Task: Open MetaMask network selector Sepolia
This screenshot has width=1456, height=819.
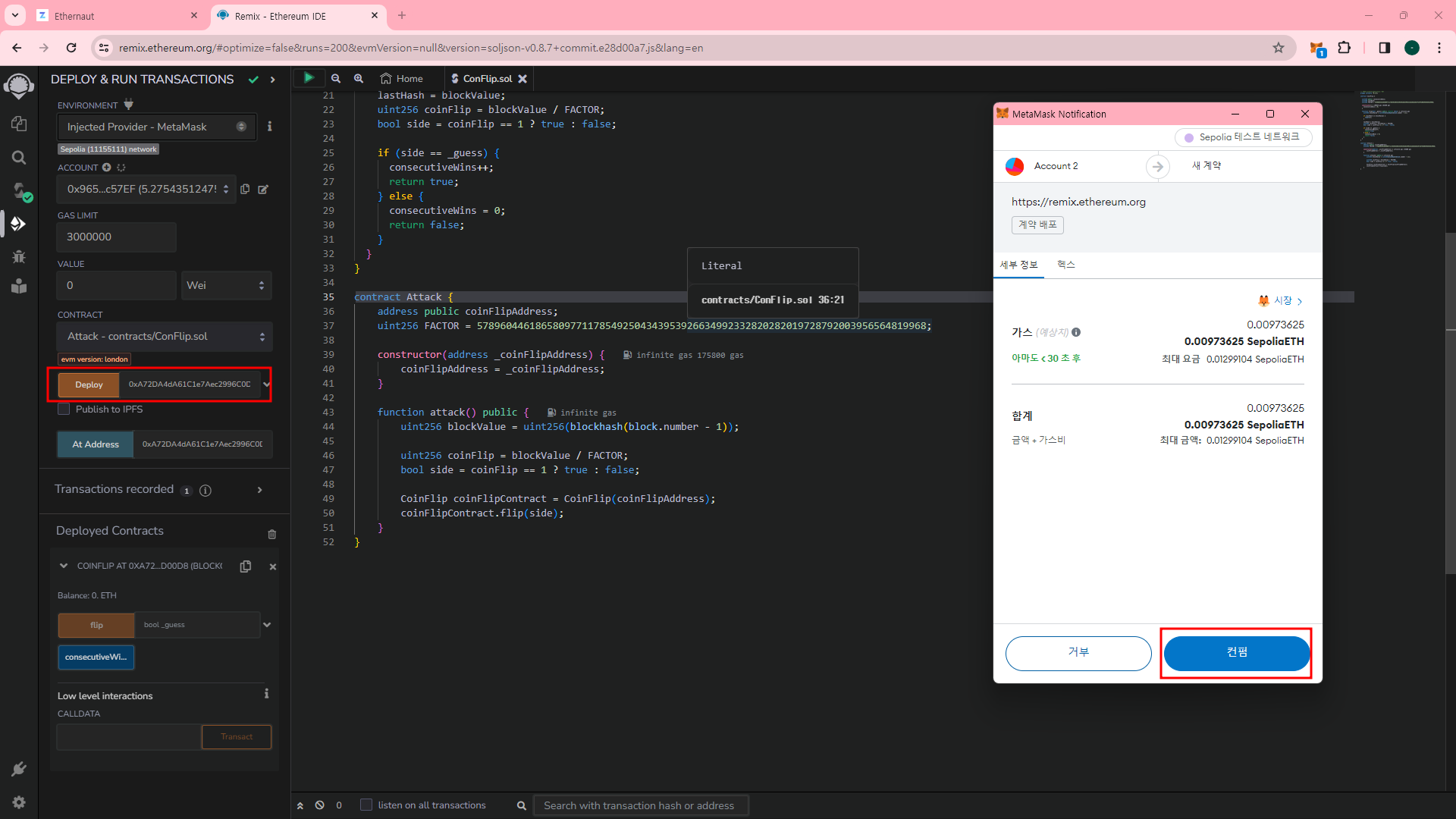Action: tap(1243, 137)
